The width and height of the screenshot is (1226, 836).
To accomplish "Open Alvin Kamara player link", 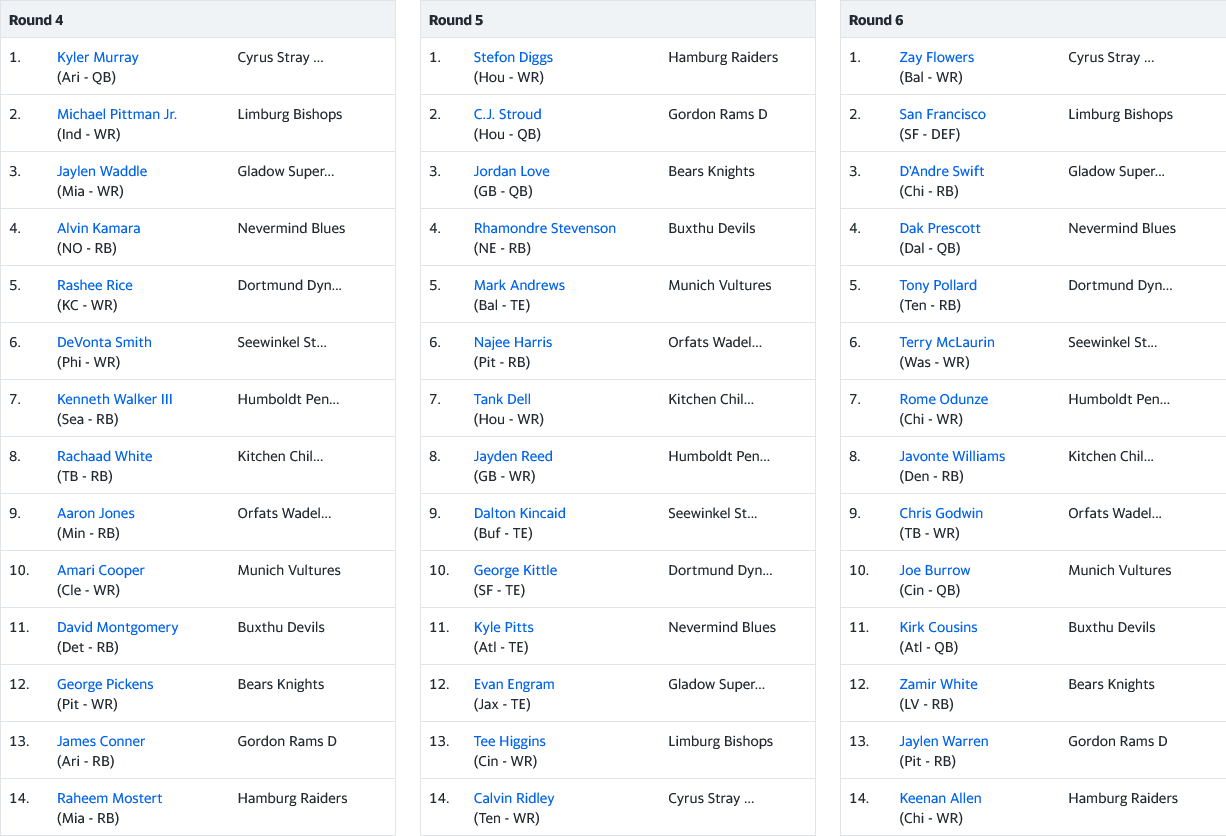I will point(98,228).
